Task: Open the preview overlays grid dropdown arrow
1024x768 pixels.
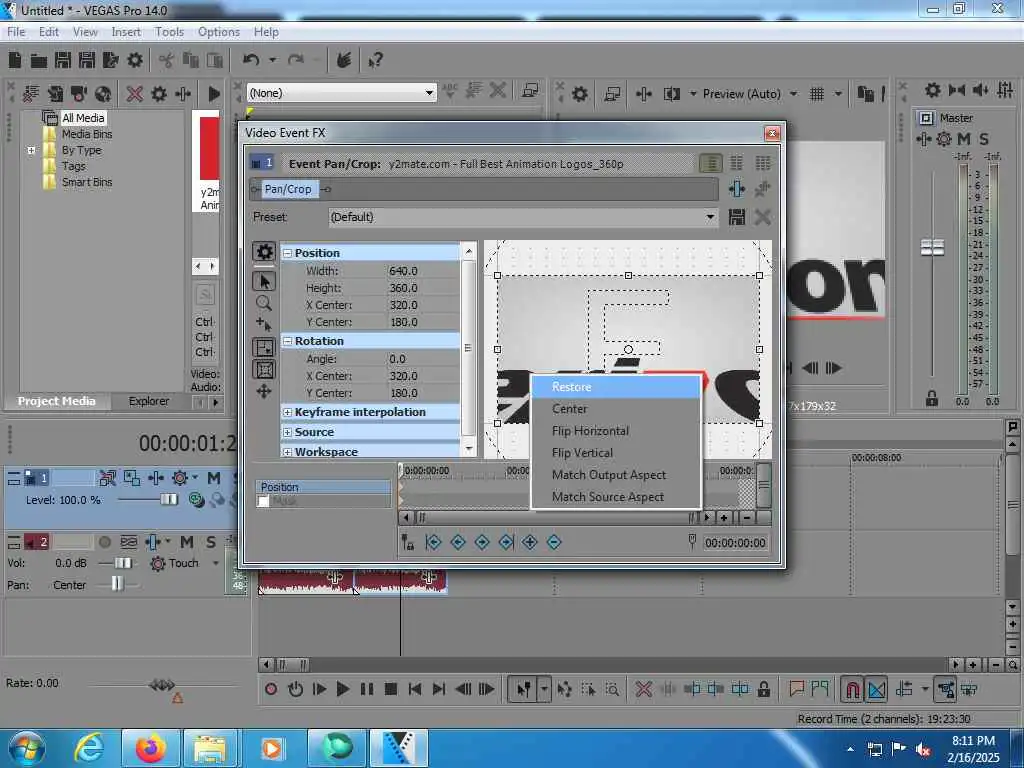Action: (x=838, y=94)
